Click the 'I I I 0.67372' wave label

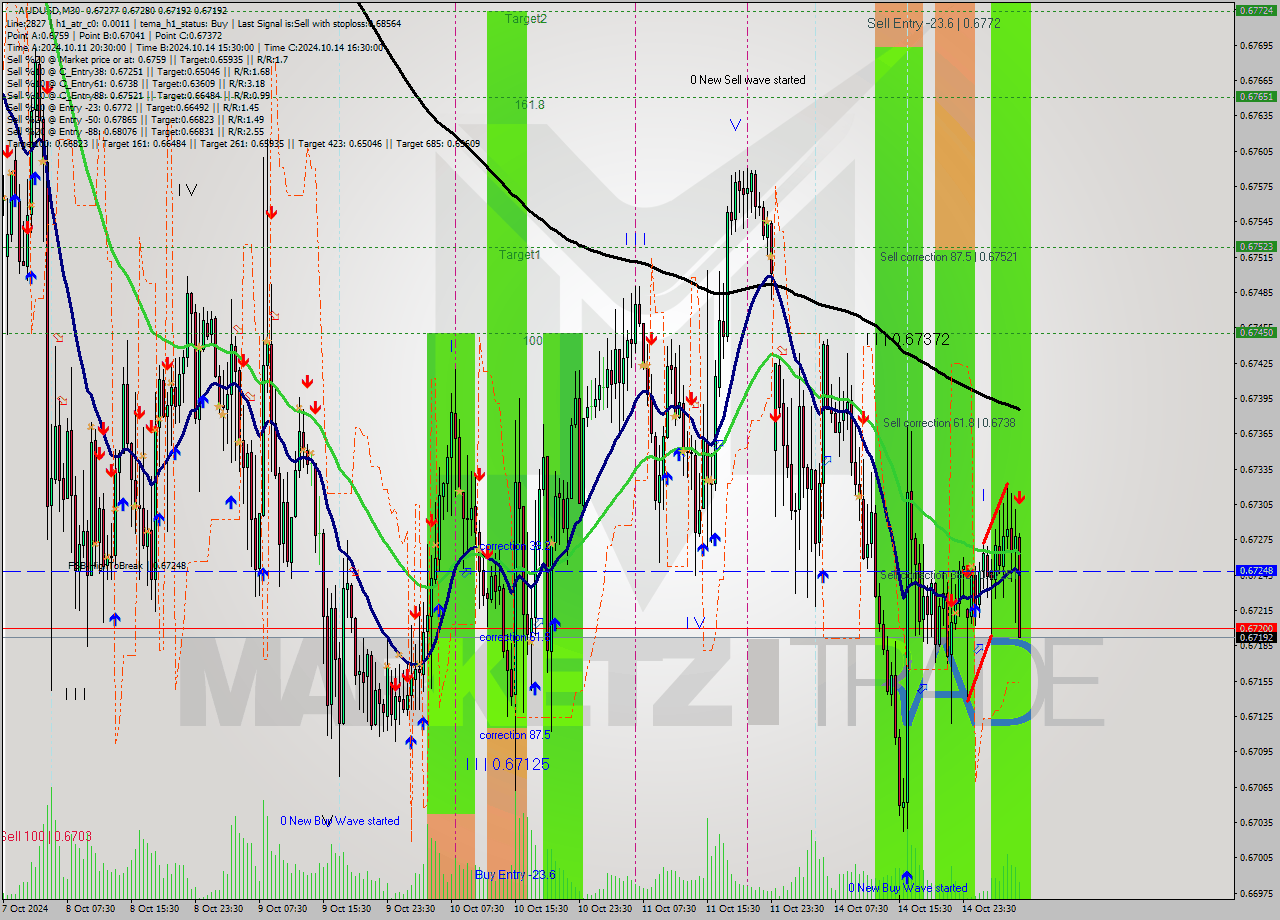(x=908, y=340)
